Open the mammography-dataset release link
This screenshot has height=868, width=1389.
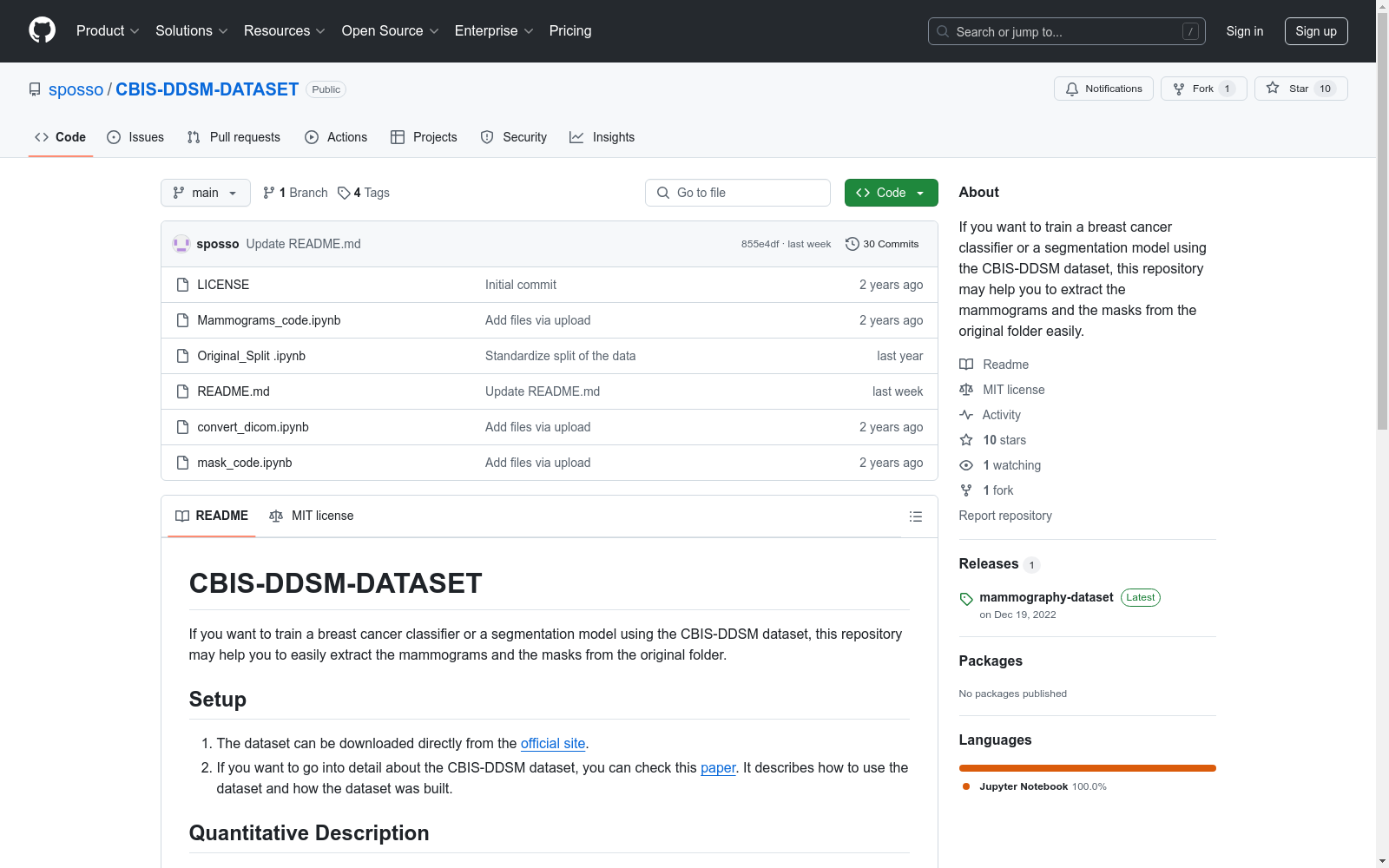(1046, 597)
